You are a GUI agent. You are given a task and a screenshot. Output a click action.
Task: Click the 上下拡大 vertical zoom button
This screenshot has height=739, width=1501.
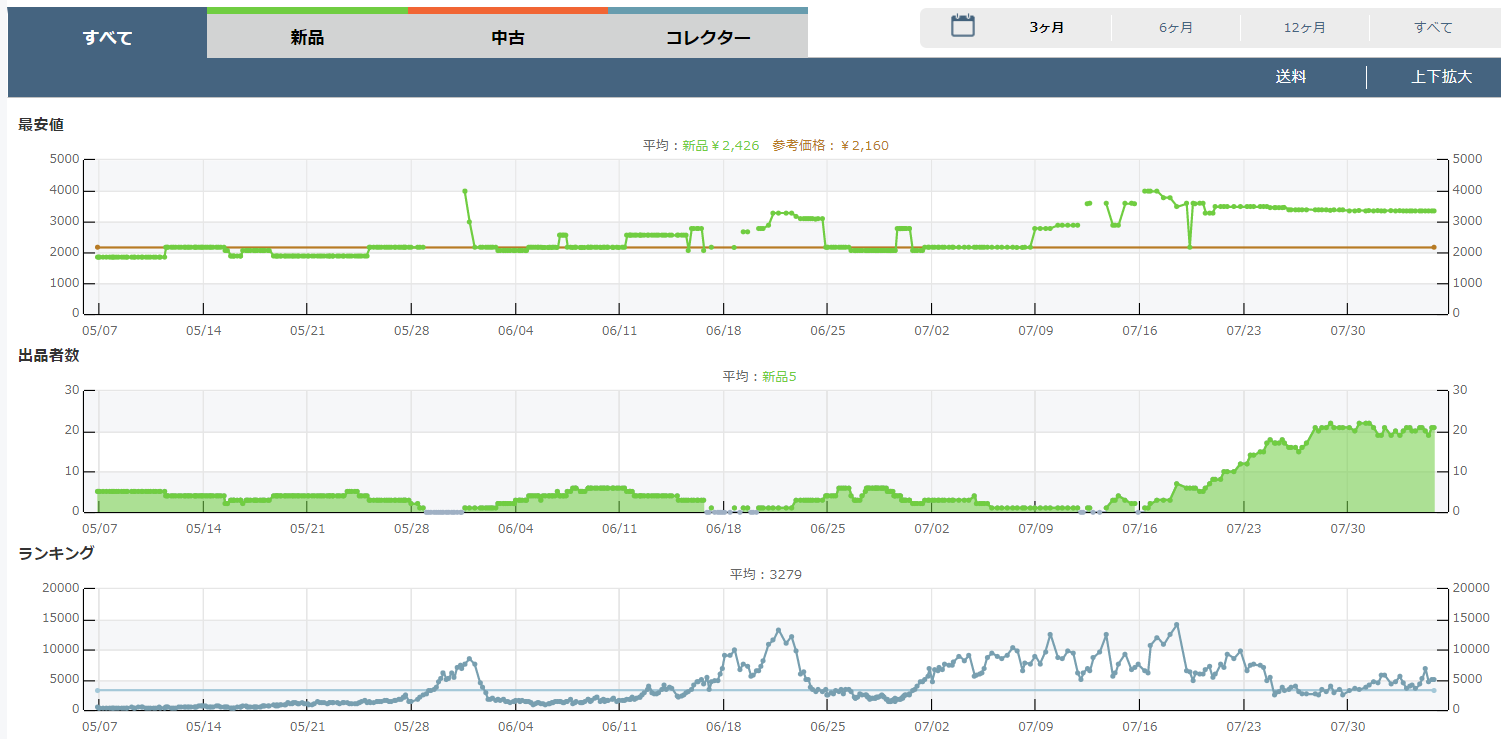click(x=1441, y=77)
